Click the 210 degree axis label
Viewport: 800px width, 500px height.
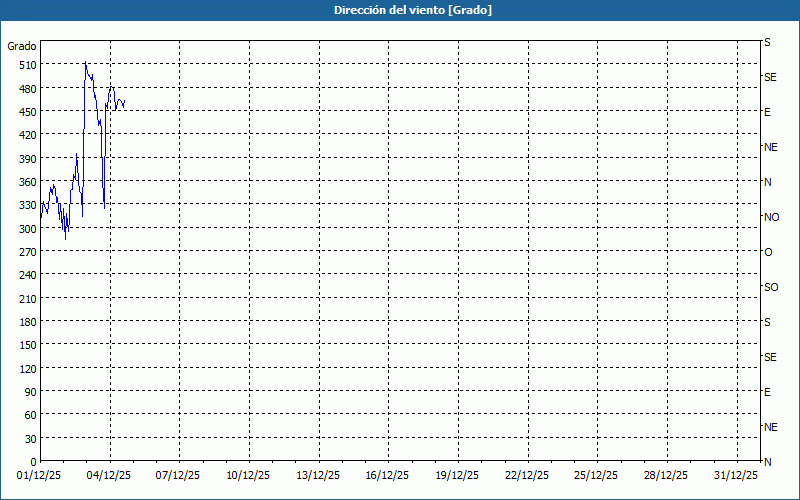pos(28,299)
